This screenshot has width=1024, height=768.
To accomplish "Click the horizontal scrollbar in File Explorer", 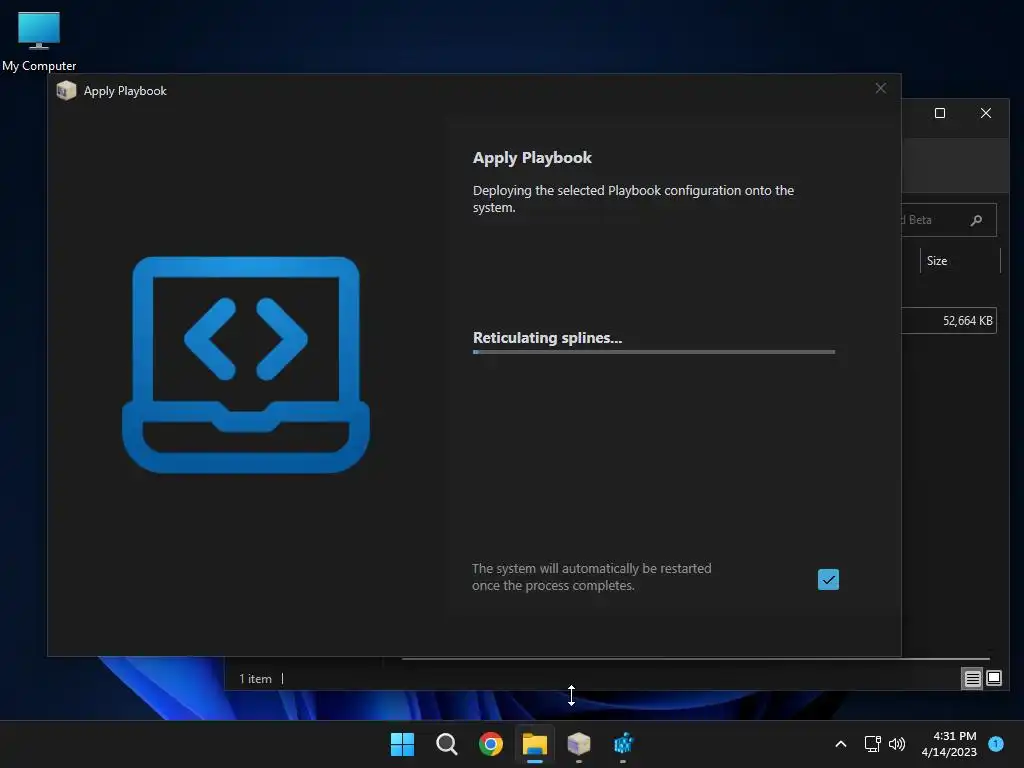I will pos(696,659).
